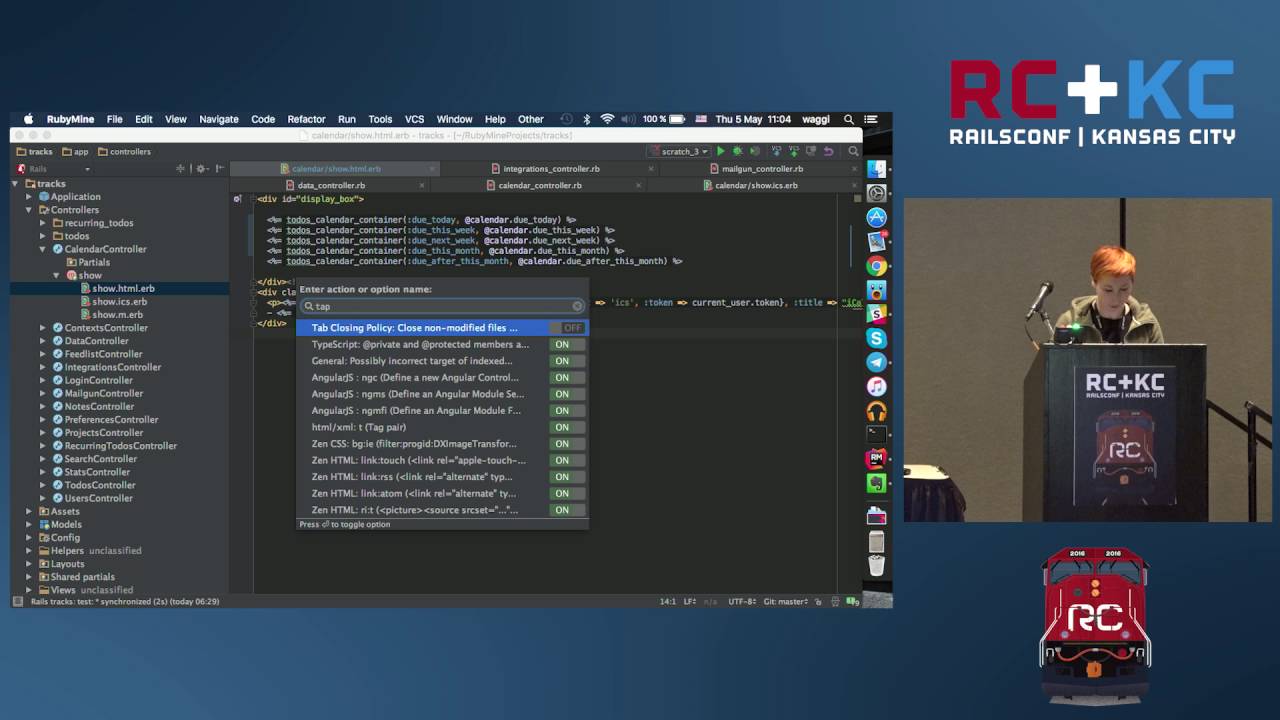Click the purple Revert arrow icon

[828, 152]
